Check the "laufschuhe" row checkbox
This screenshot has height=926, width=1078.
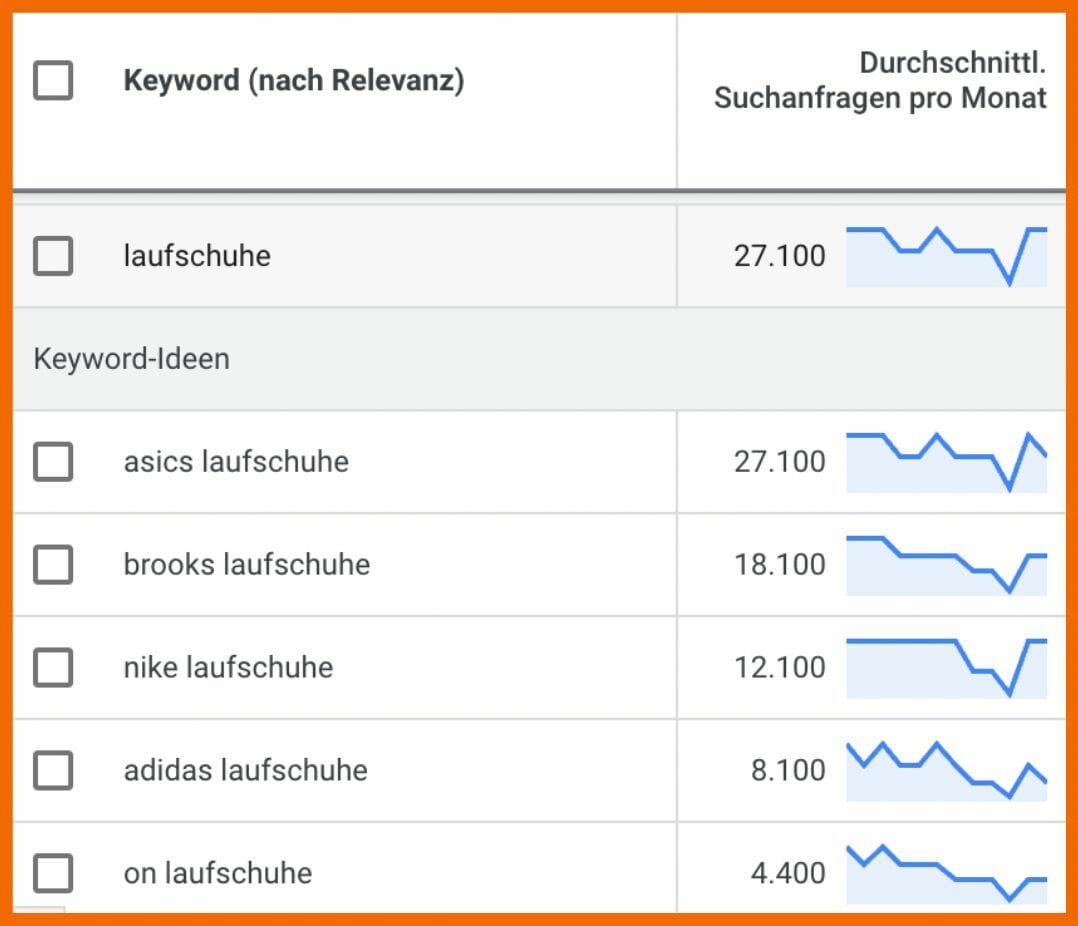(52, 256)
